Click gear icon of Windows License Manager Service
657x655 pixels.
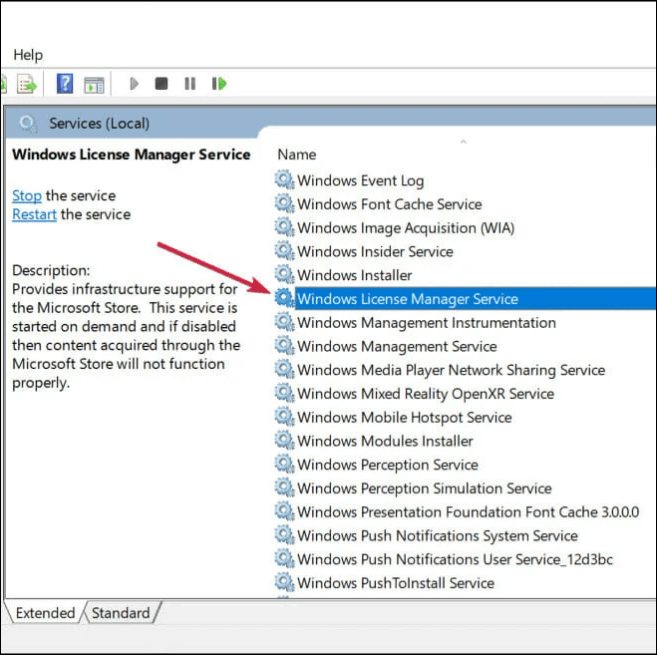(x=285, y=298)
